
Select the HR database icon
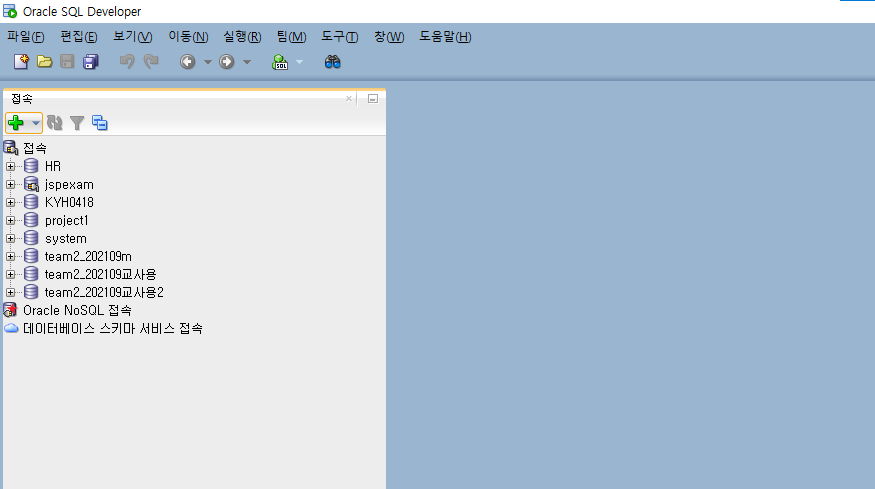[x=31, y=166]
